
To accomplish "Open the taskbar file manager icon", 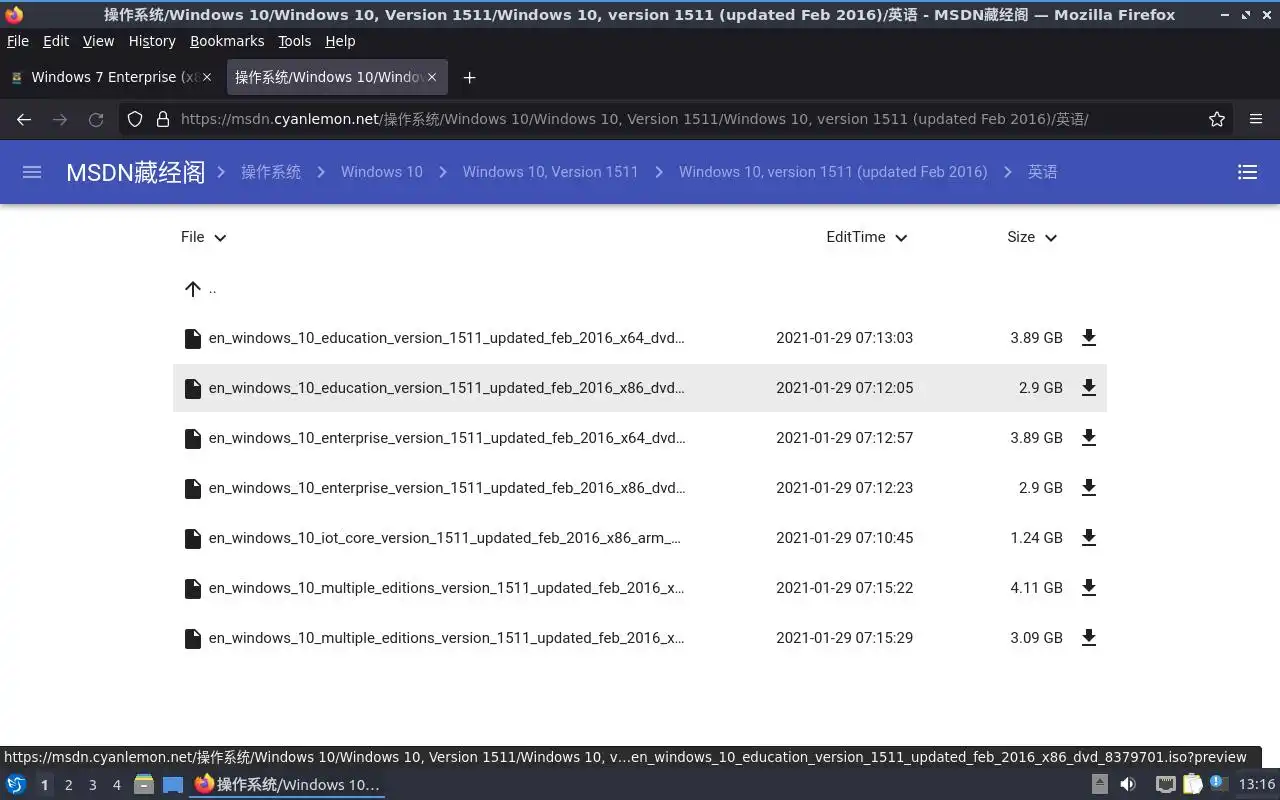I will click(x=143, y=784).
